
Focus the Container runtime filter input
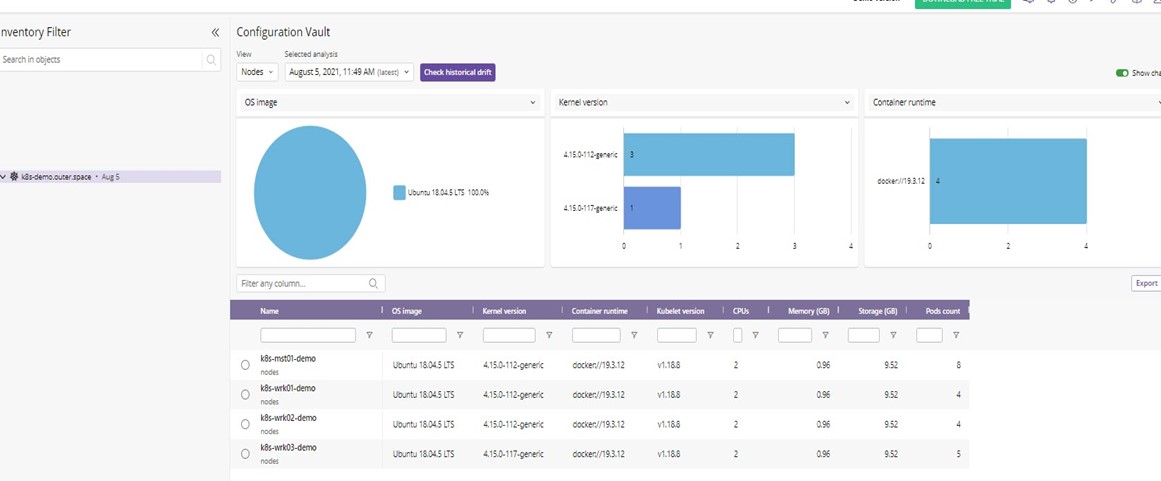(x=597, y=335)
